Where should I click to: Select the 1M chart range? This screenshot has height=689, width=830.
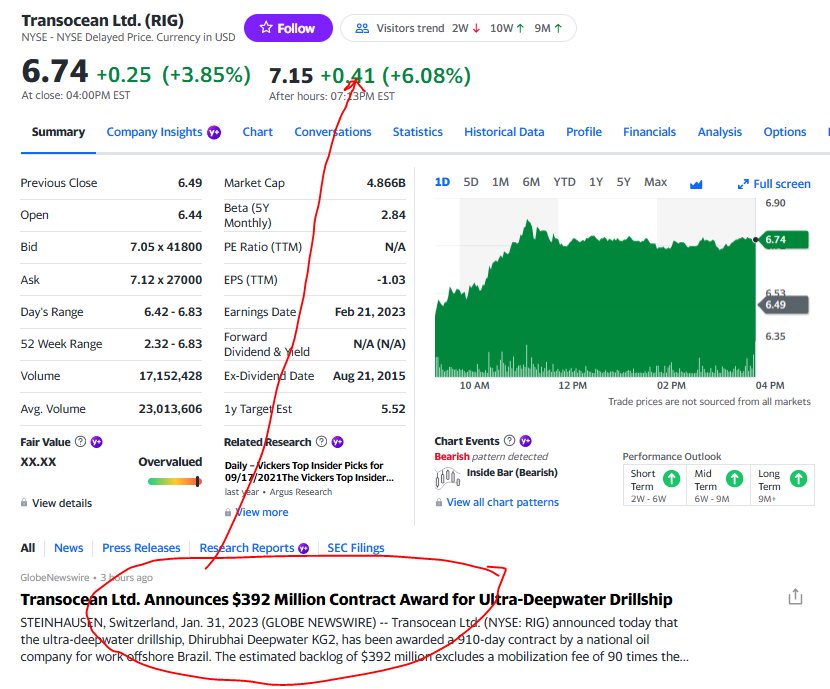tap(500, 183)
